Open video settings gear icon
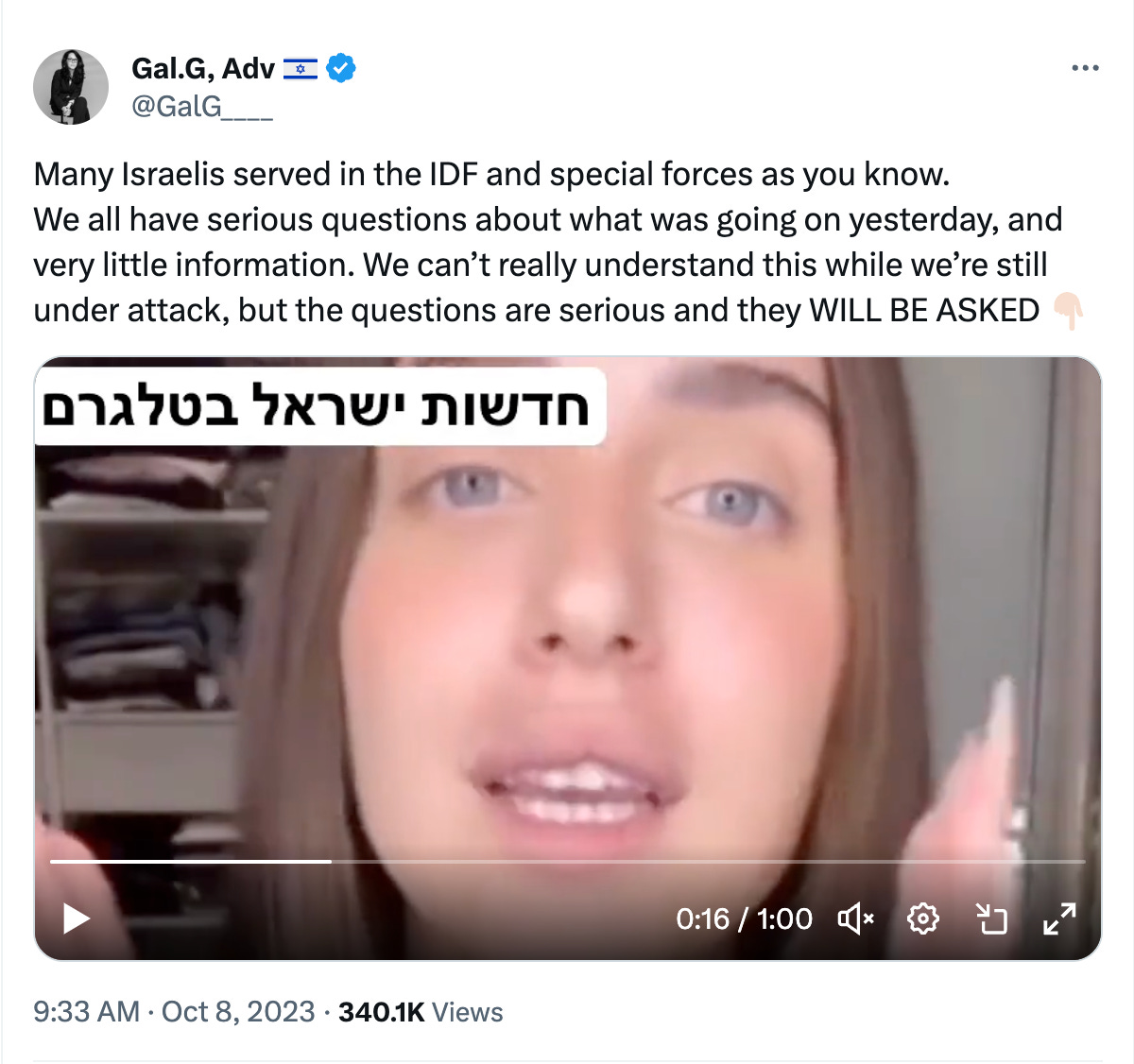The height and width of the screenshot is (1064, 1134). (922, 918)
